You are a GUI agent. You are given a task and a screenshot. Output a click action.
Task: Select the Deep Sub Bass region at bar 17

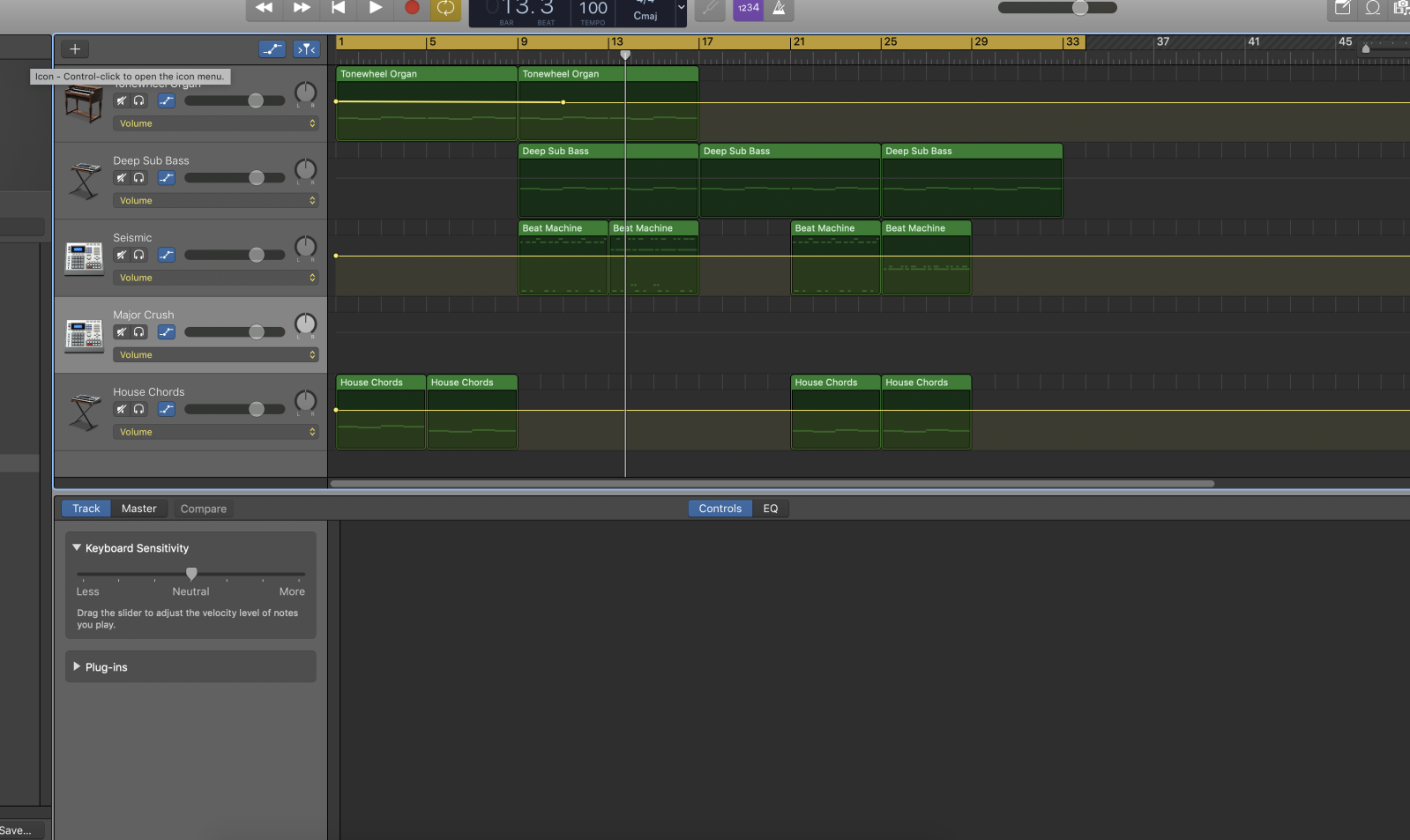(x=790, y=181)
